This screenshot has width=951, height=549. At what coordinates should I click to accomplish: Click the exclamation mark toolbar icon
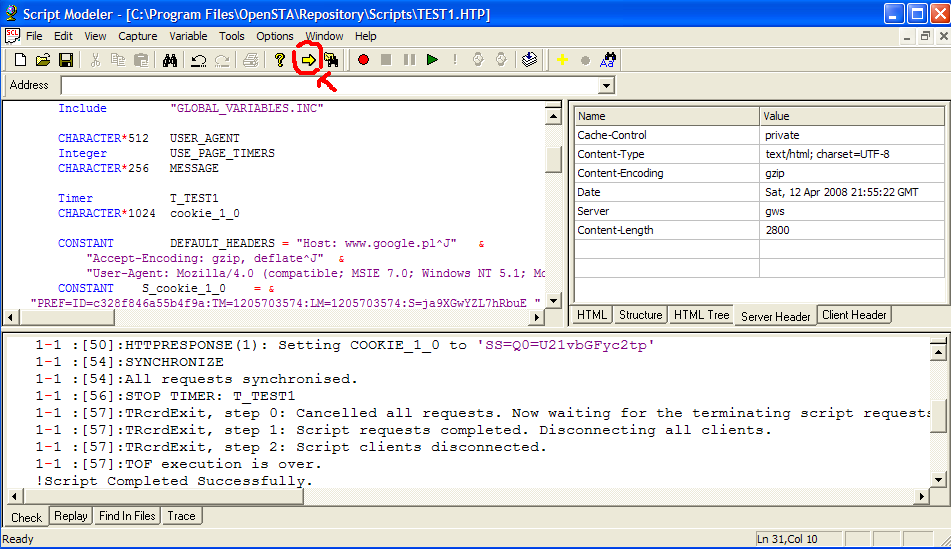point(455,60)
